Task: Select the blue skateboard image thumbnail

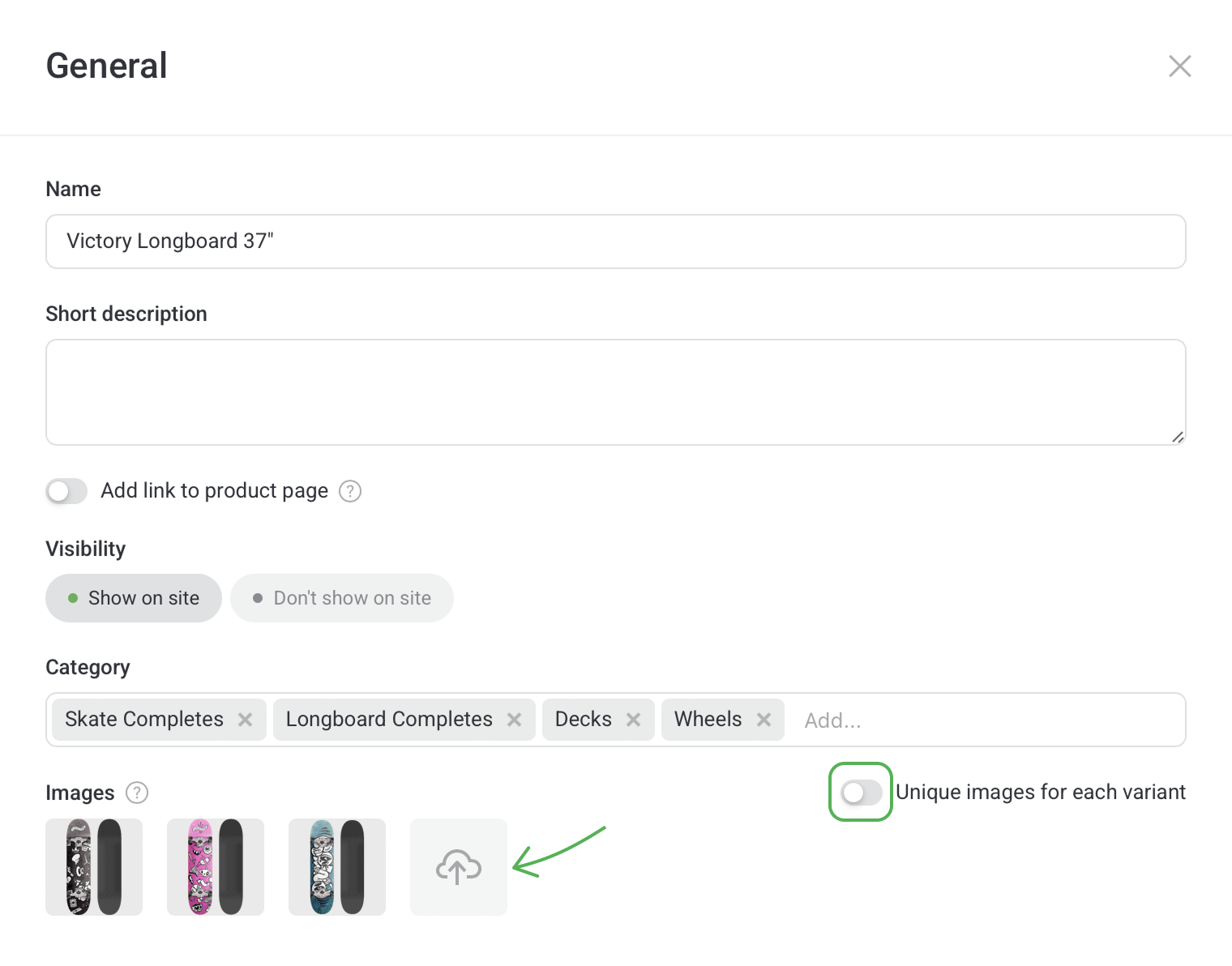Action: [x=337, y=867]
